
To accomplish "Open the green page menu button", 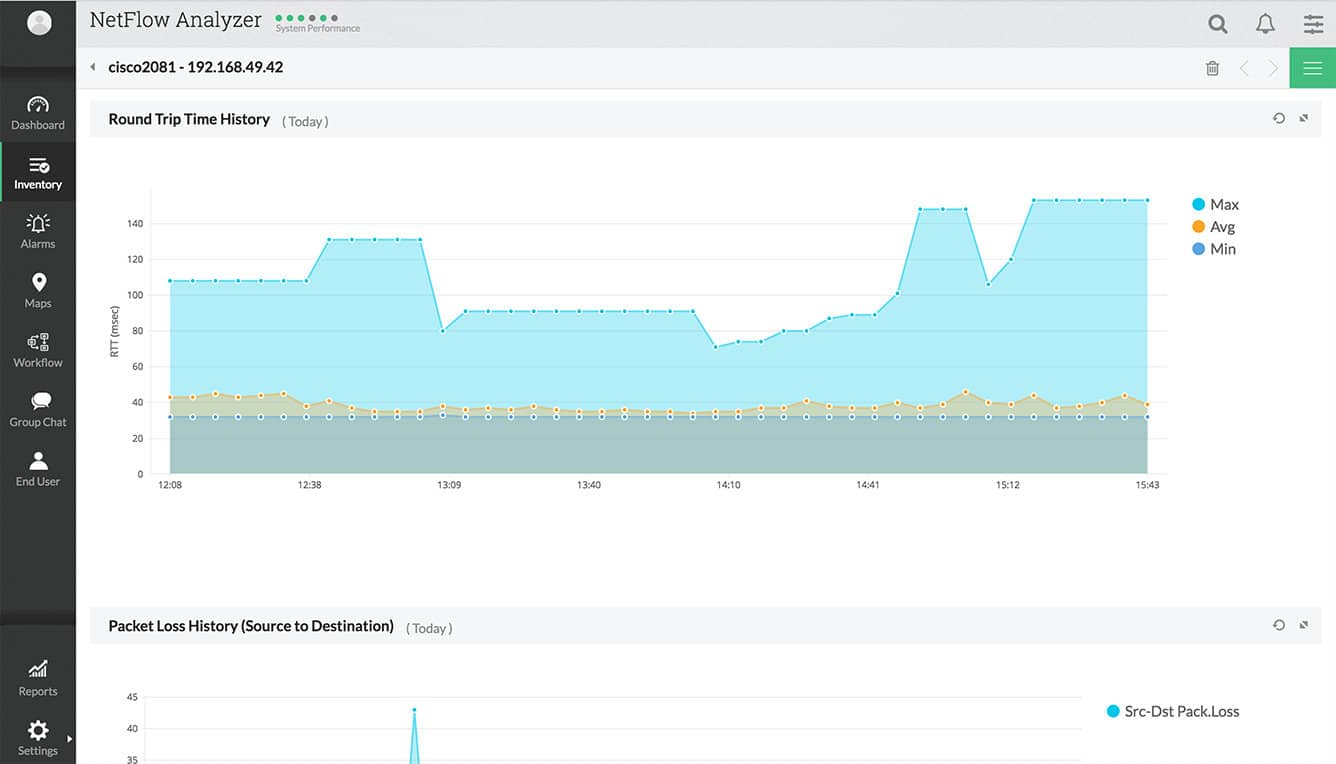I will [1312, 67].
